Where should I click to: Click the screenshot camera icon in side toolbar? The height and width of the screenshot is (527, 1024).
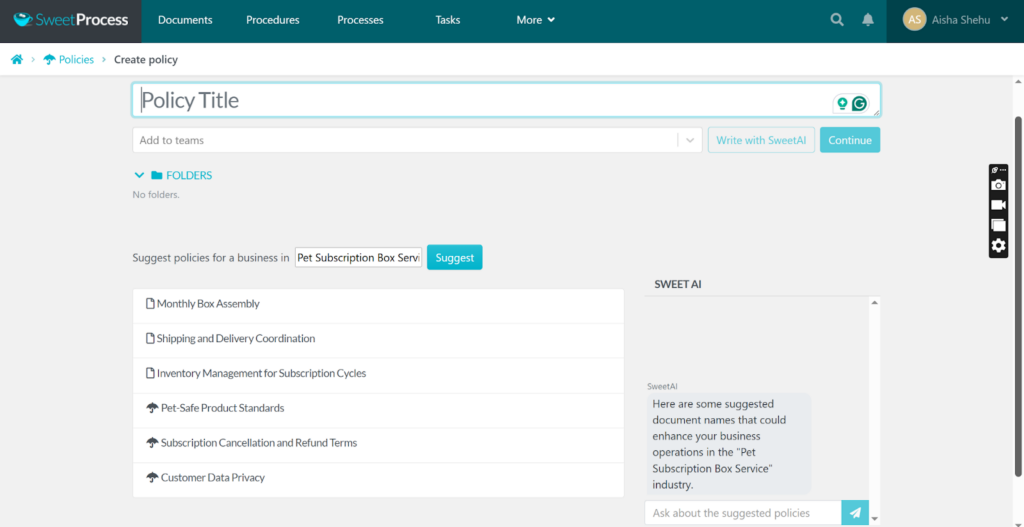[x=999, y=185]
